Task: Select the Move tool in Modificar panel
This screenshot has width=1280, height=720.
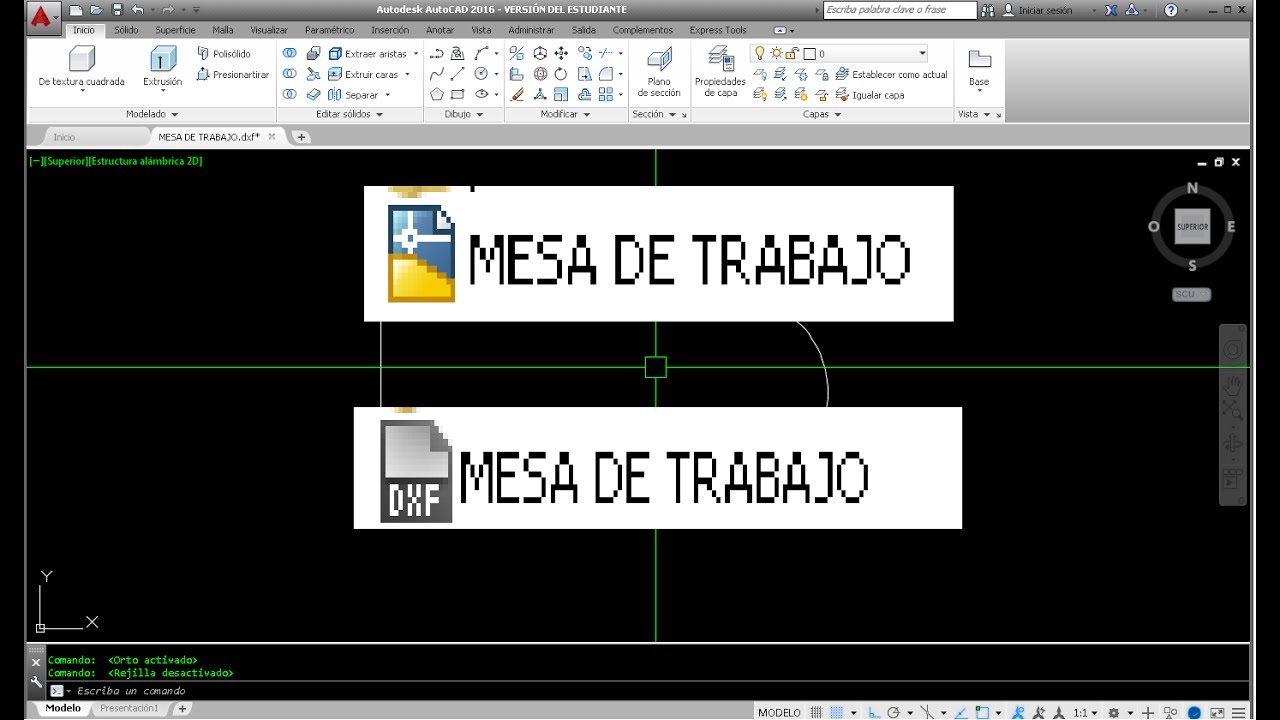Action: tap(561, 53)
